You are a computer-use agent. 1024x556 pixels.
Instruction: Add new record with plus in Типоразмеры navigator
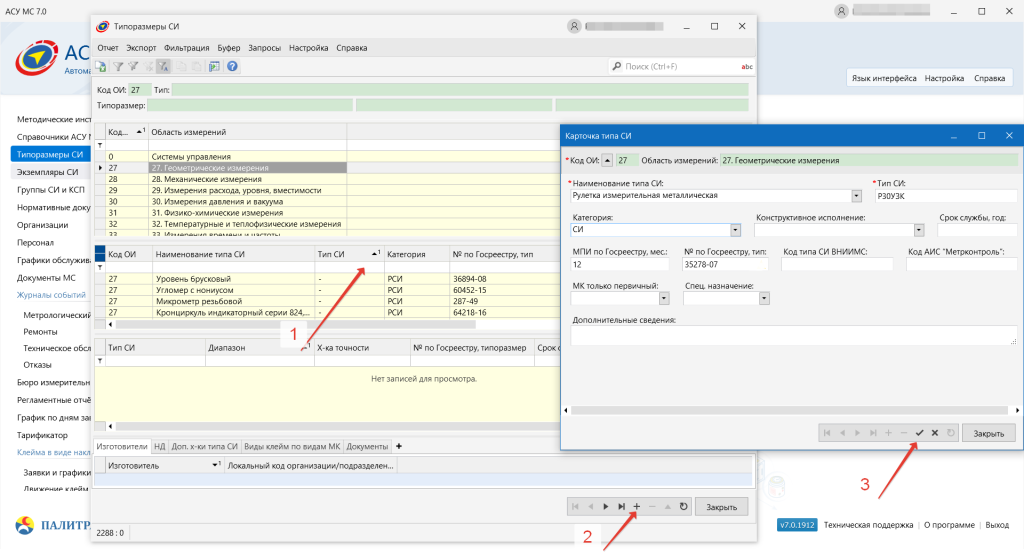coord(637,507)
